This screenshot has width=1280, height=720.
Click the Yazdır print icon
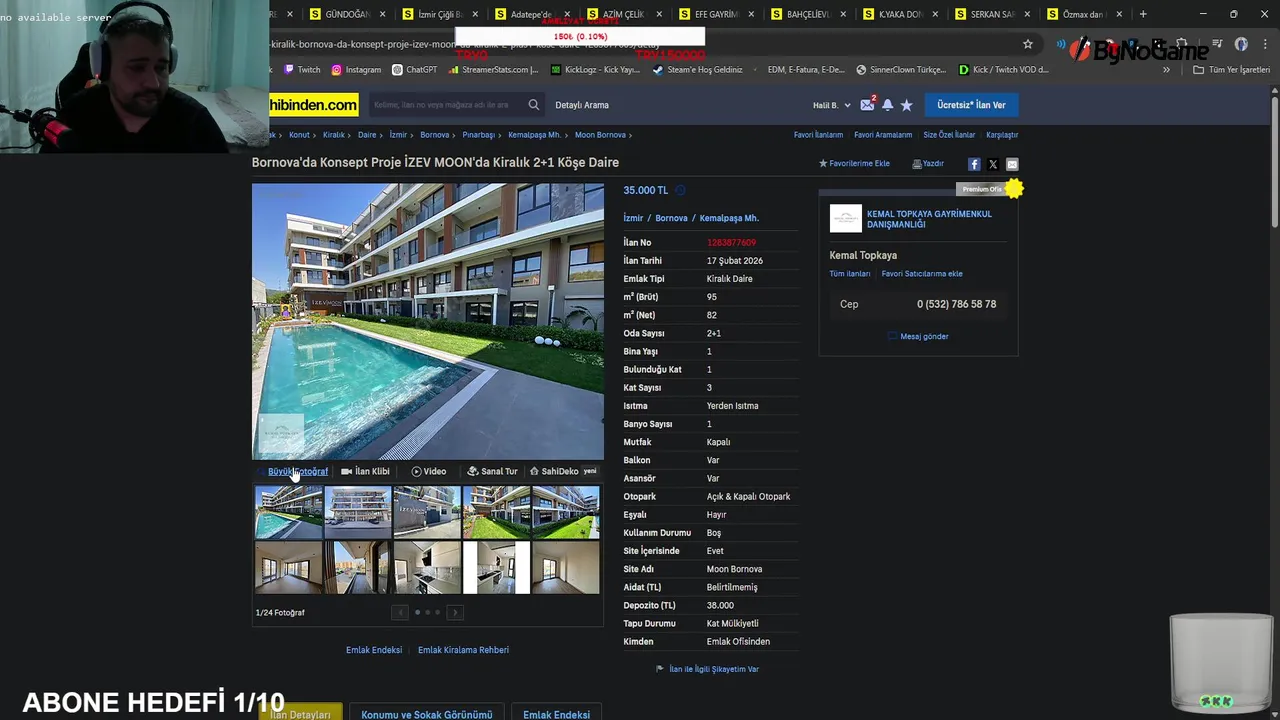928,164
